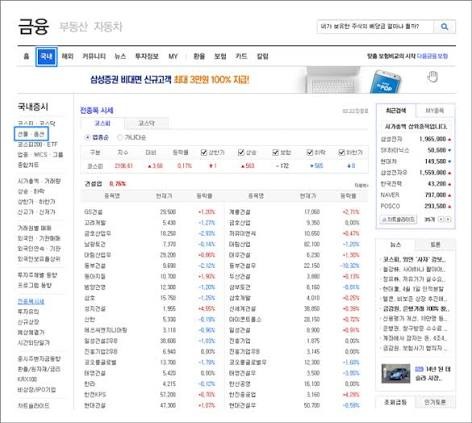472x423 pixels.
Task: Toggle the 하락 filter checkbox
Action: click(x=310, y=152)
